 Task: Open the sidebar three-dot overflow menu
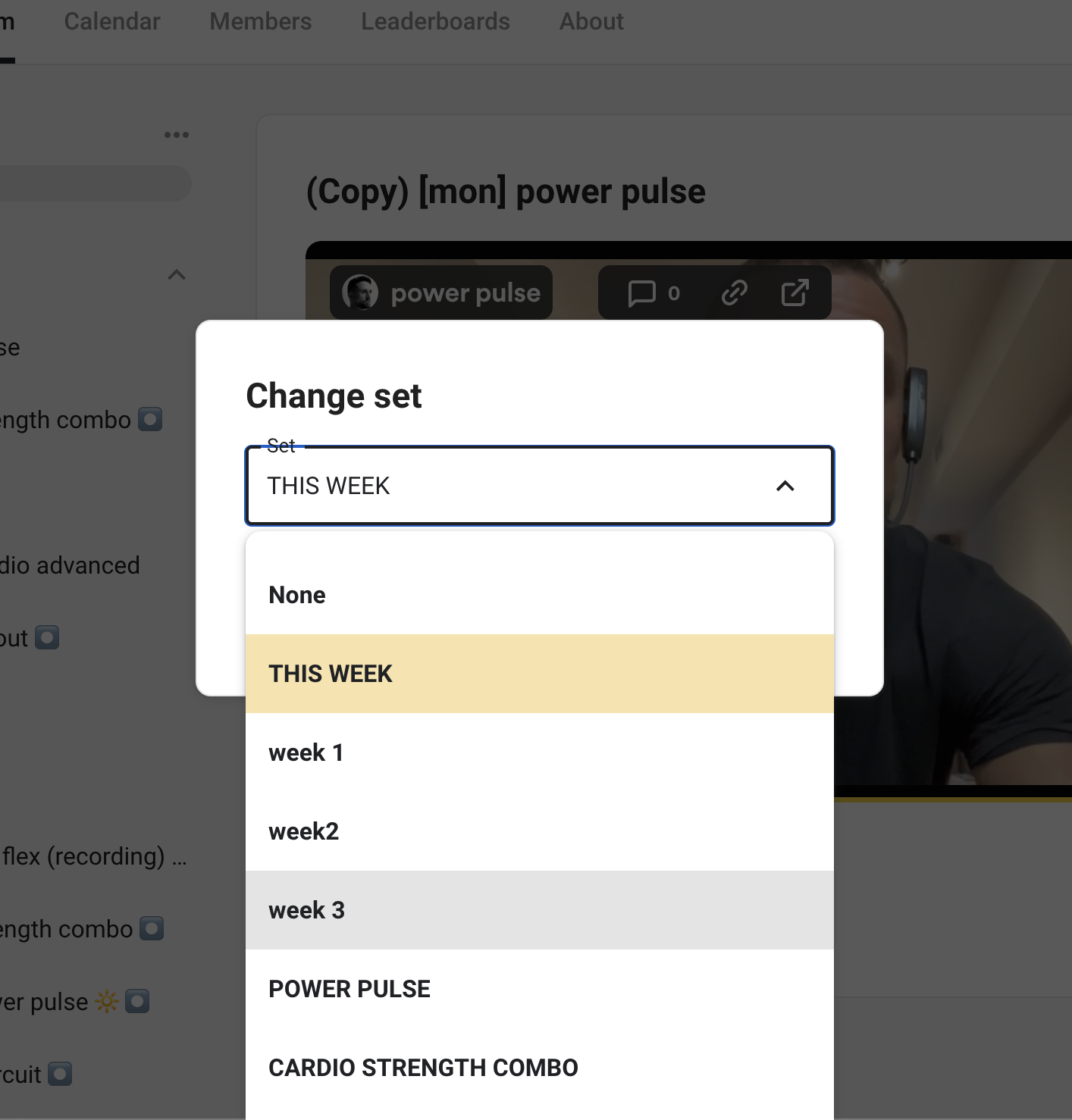click(x=177, y=134)
